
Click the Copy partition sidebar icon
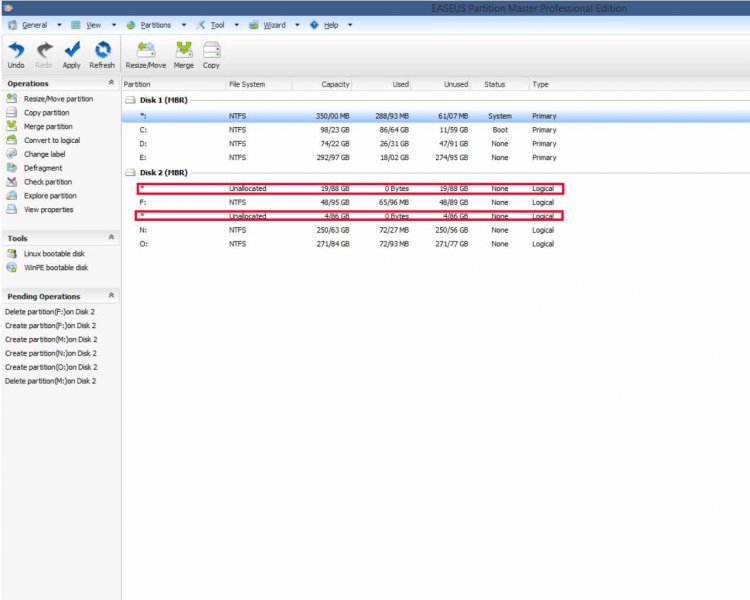tap(11, 112)
